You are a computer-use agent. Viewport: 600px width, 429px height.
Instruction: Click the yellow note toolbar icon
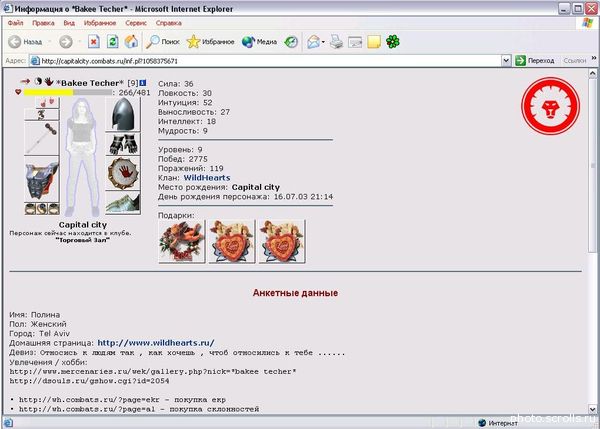[x=374, y=42]
